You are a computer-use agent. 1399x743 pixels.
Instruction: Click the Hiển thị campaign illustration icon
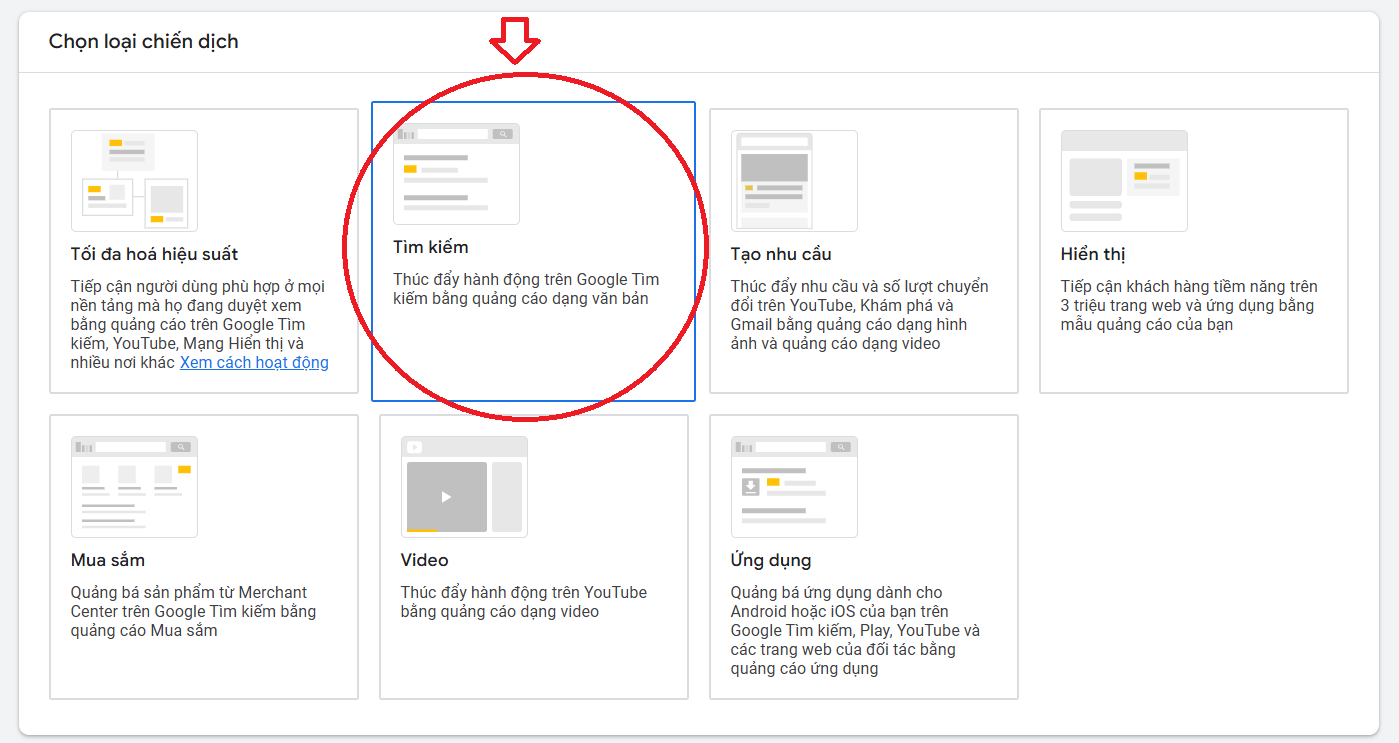point(1124,181)
